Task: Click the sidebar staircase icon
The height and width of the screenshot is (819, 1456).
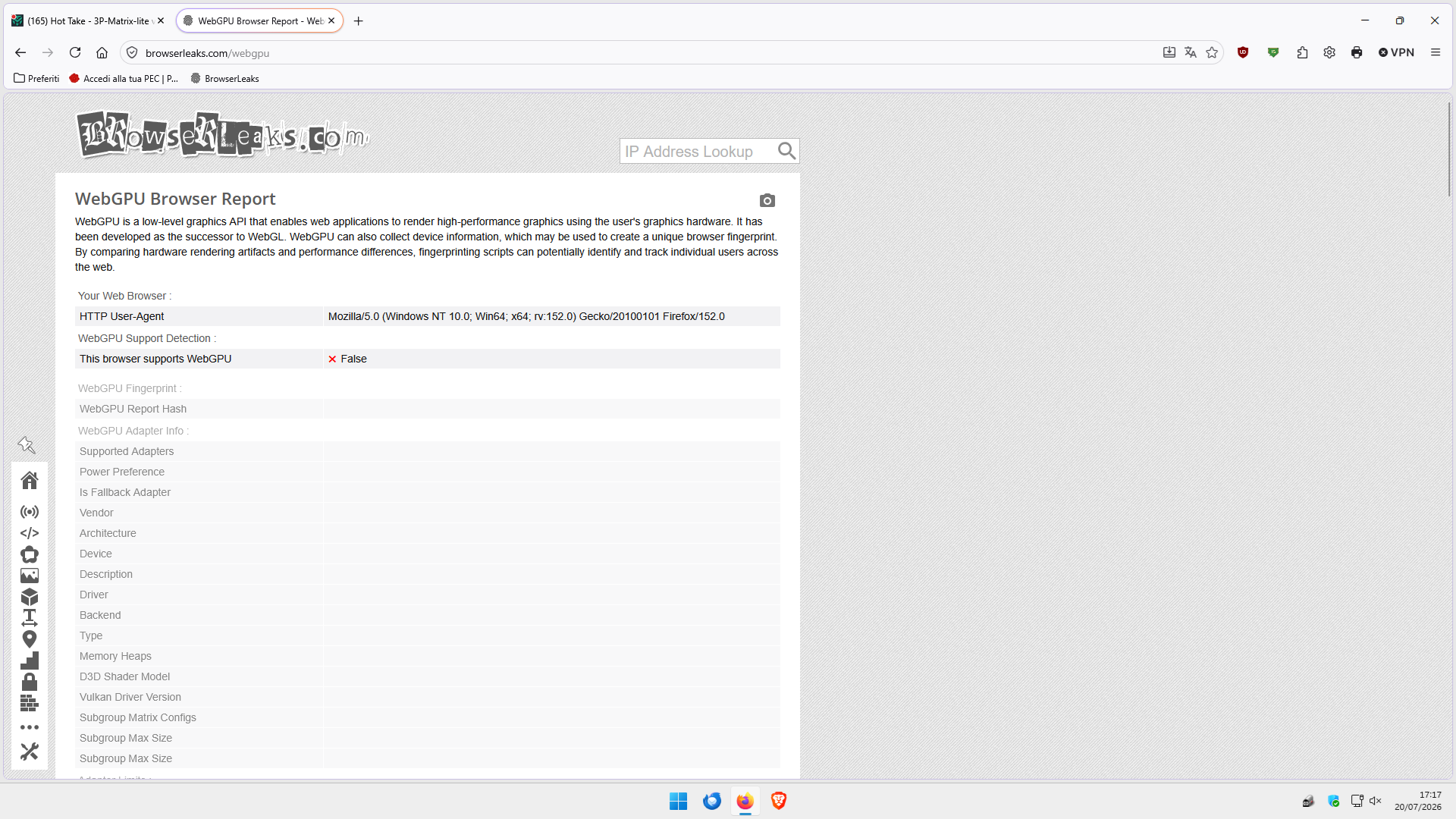Action: [30, 661]
